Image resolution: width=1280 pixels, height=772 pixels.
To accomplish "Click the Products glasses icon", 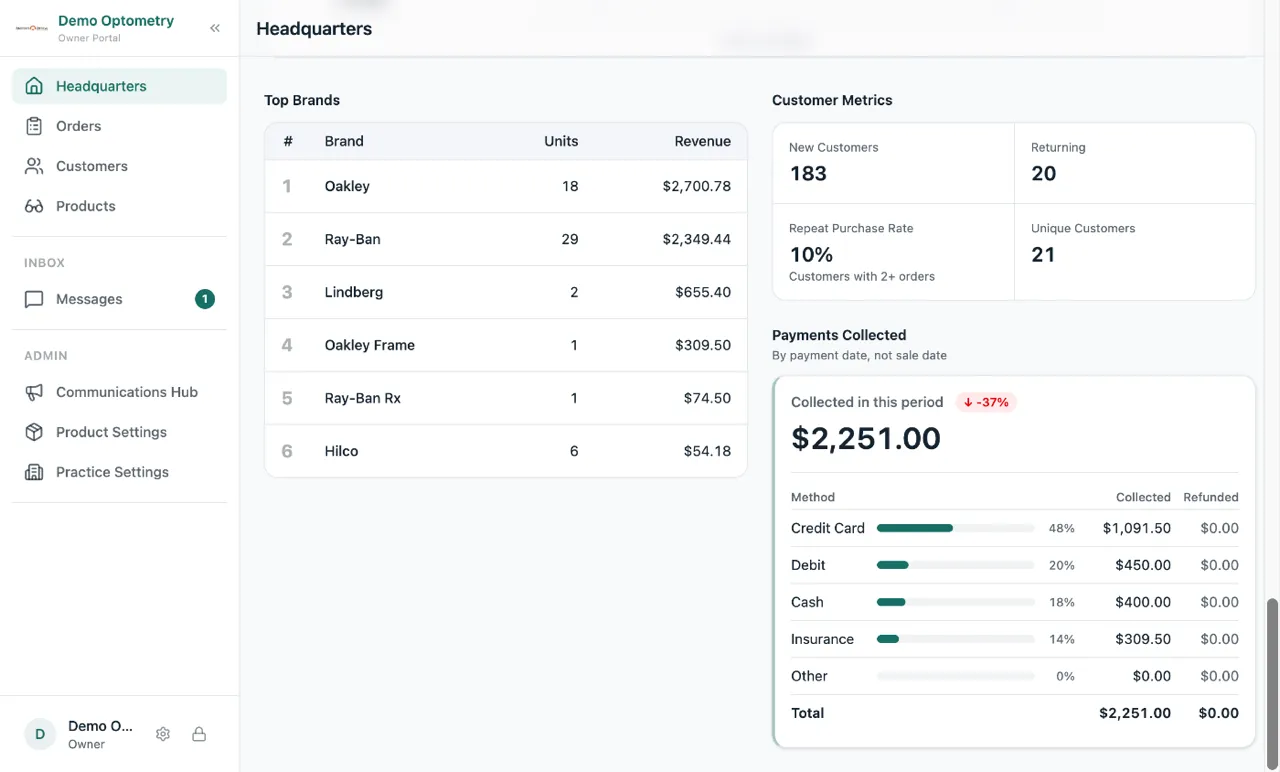I will tap(34, 206).
